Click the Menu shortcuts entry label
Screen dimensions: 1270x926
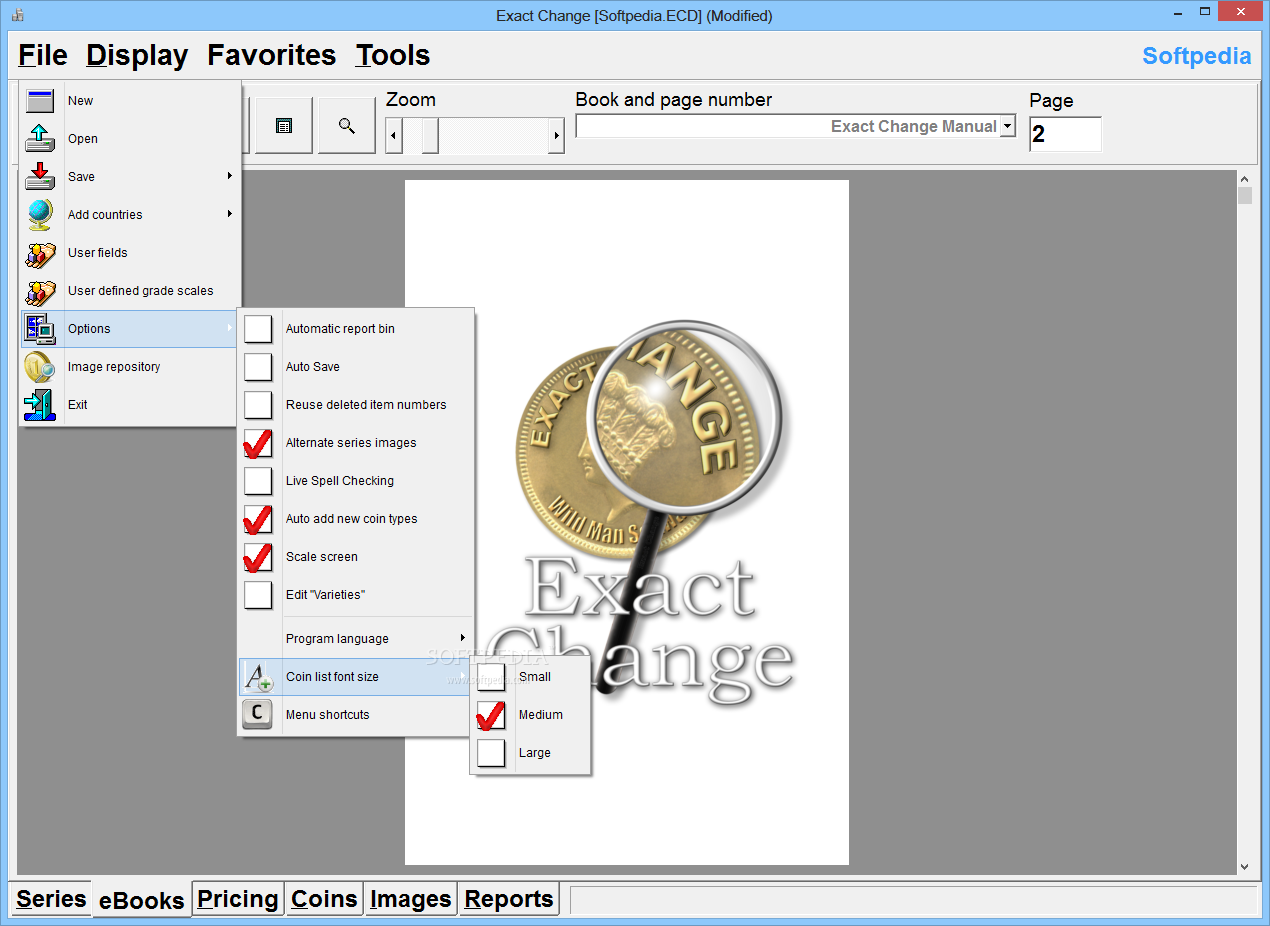[328, 715]
